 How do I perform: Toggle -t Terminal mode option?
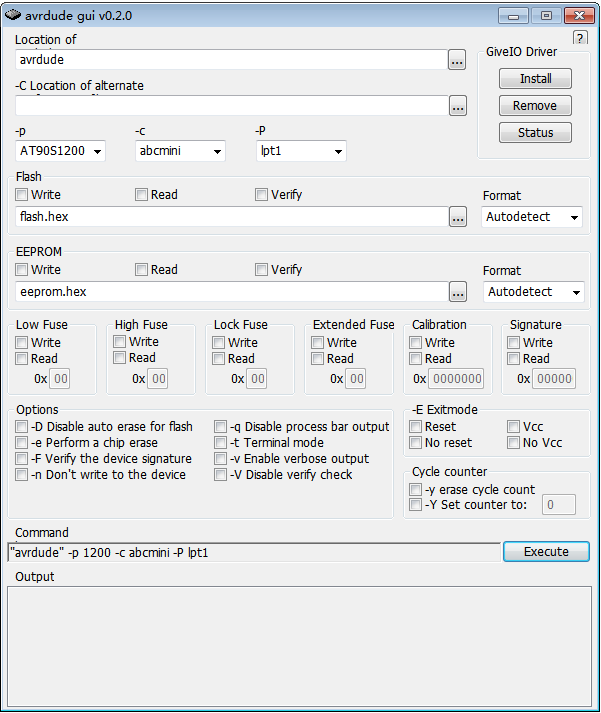pos(220,442)
